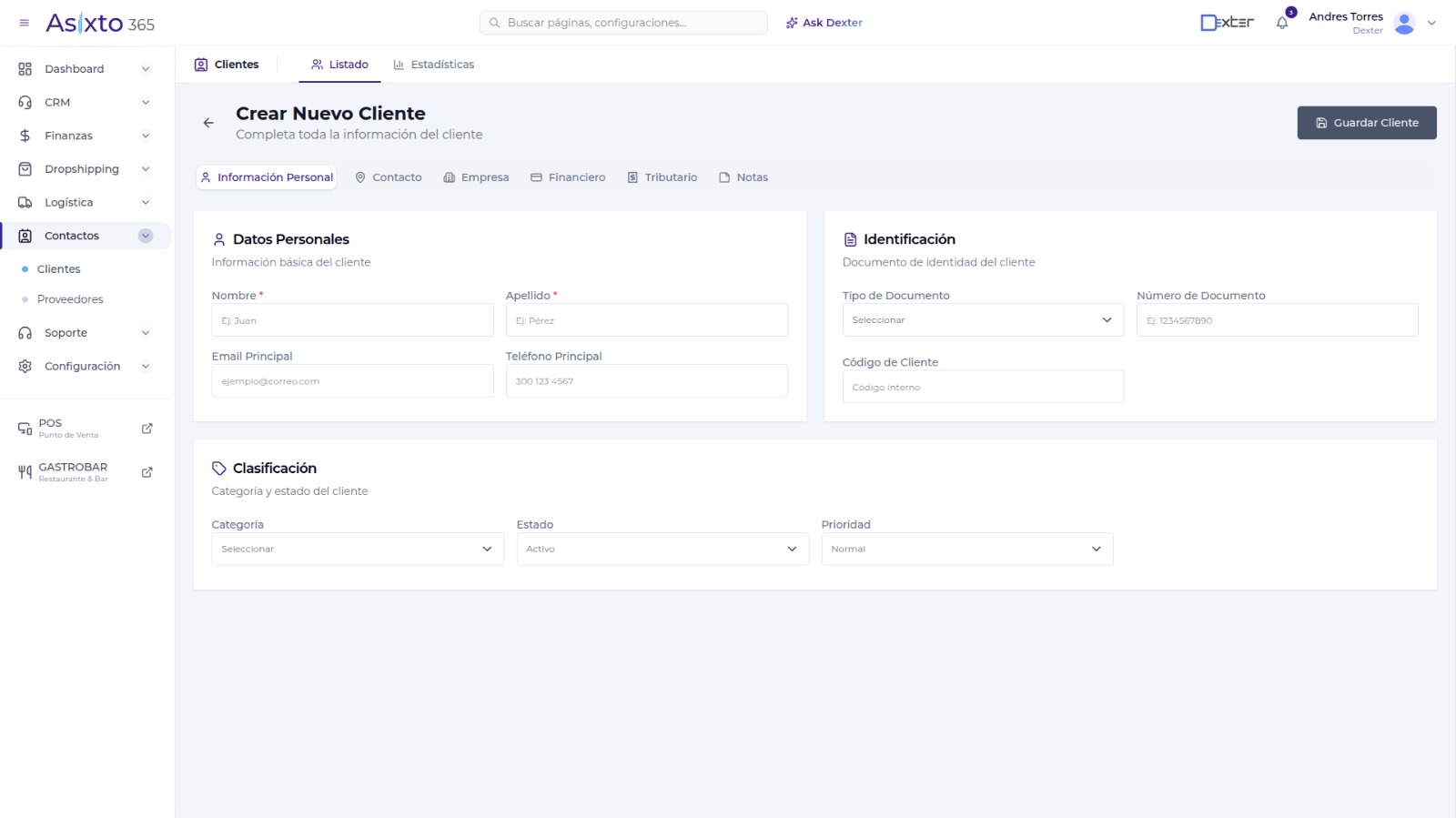Select the Empresa tab

coord(476,177)
